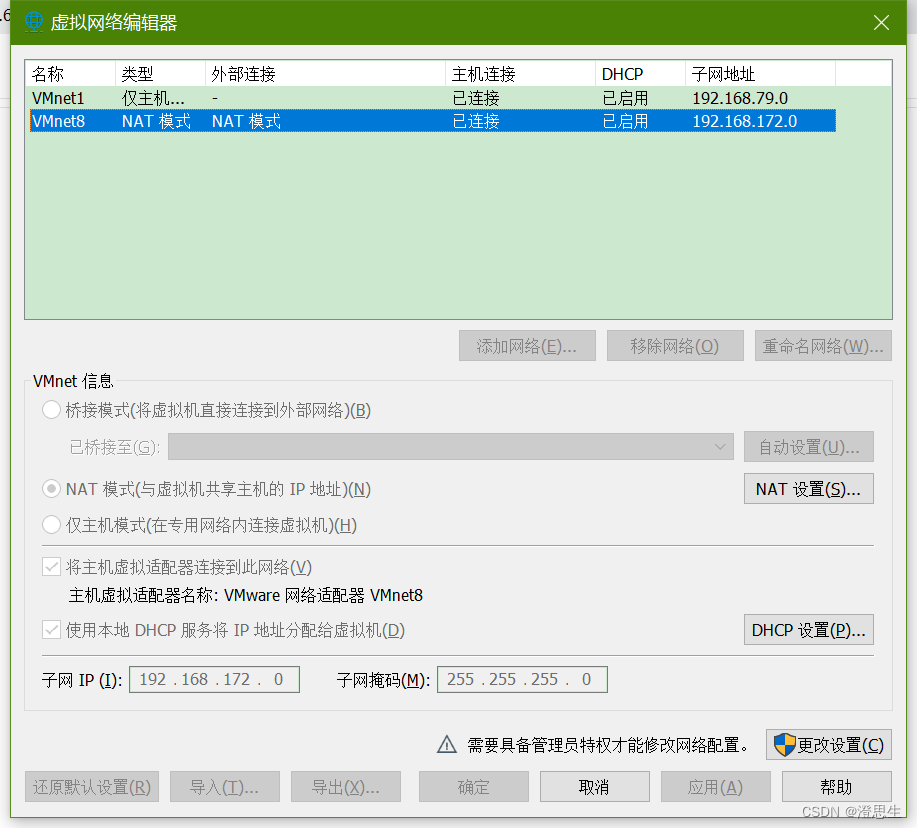Click 帮助 button
Screen dimensions: 917x828
click(x=837, y=786)
